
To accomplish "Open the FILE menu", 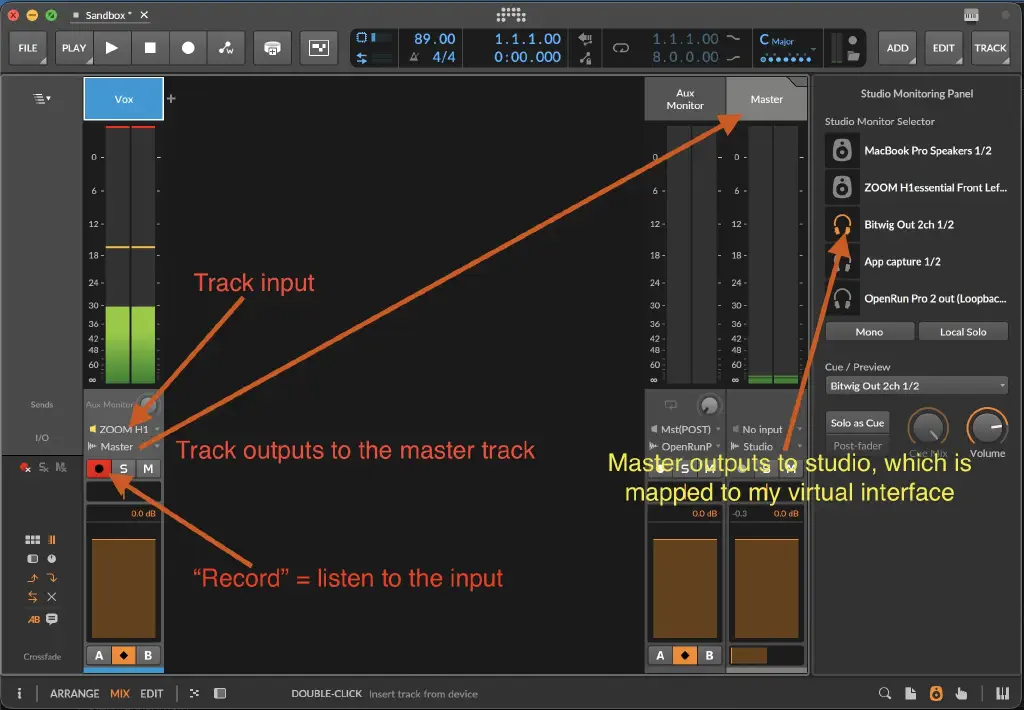I will point(27,47).
